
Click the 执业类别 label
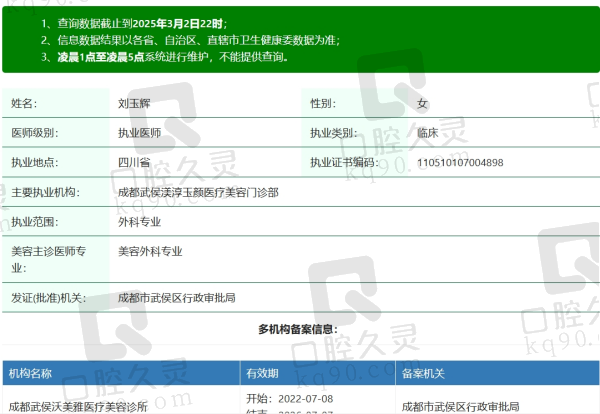[x=334, y=133]
